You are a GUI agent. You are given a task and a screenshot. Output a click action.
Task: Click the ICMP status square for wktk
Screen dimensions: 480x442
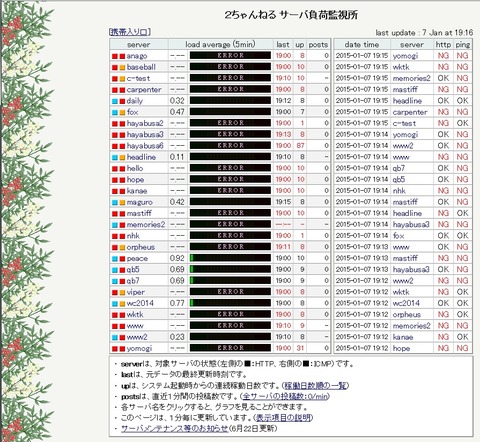click(x=122, y=315)
